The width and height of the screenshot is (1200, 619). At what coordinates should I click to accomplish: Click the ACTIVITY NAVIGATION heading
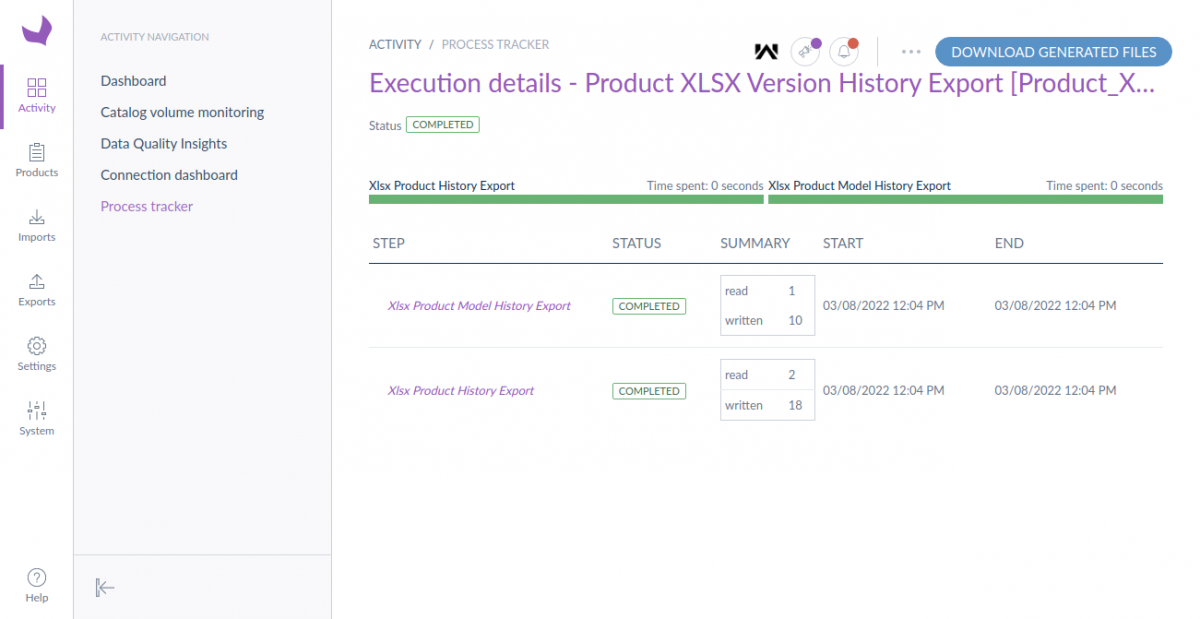pyautogui.click(x=155, y=37)
